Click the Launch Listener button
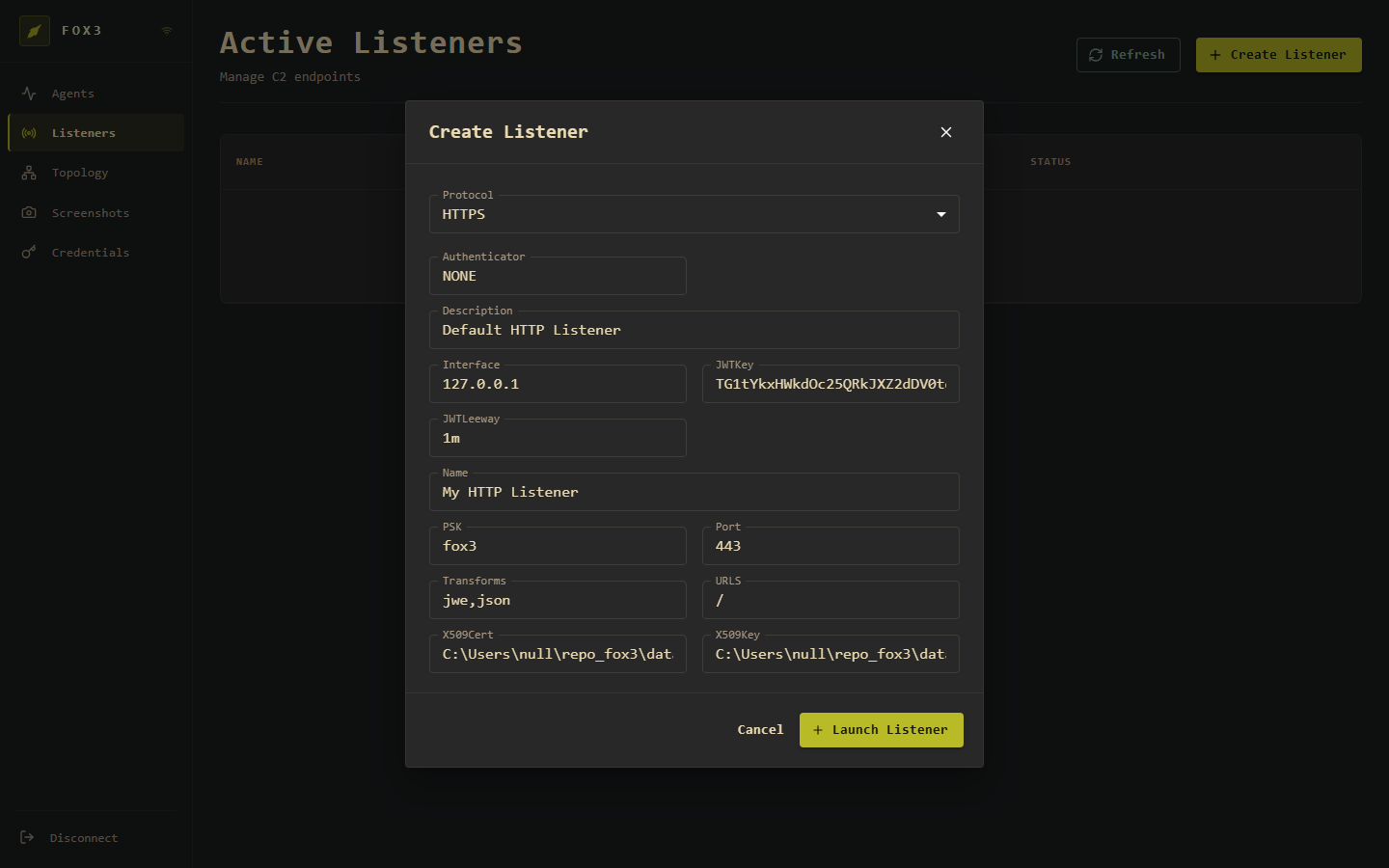Viewport: 1389px width, 868px height. coord(882,730)
